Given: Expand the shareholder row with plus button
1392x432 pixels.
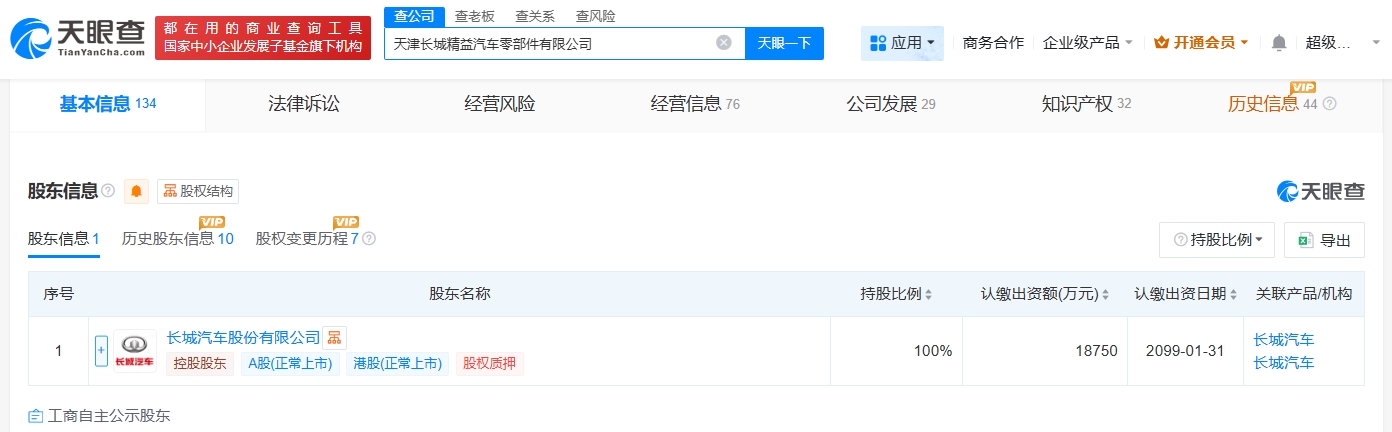Looking at the screenshot, I should (x=101, y=351).
